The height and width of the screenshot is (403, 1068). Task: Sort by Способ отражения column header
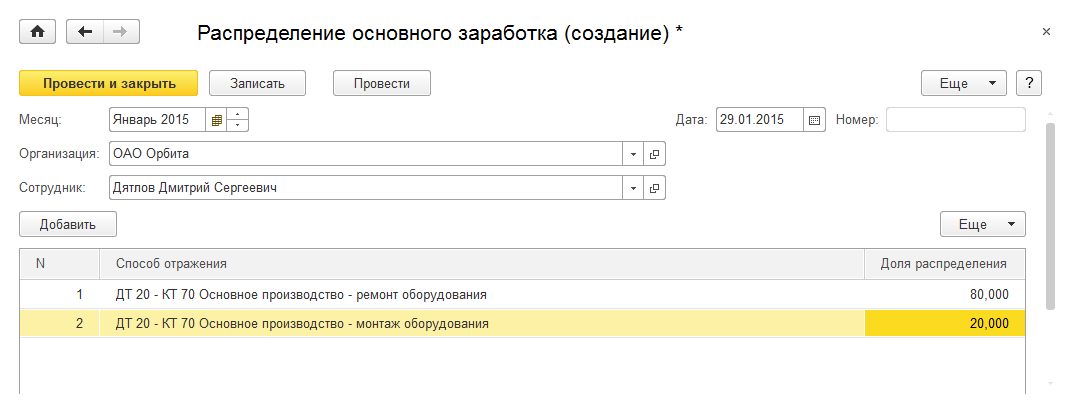(480, 264)
